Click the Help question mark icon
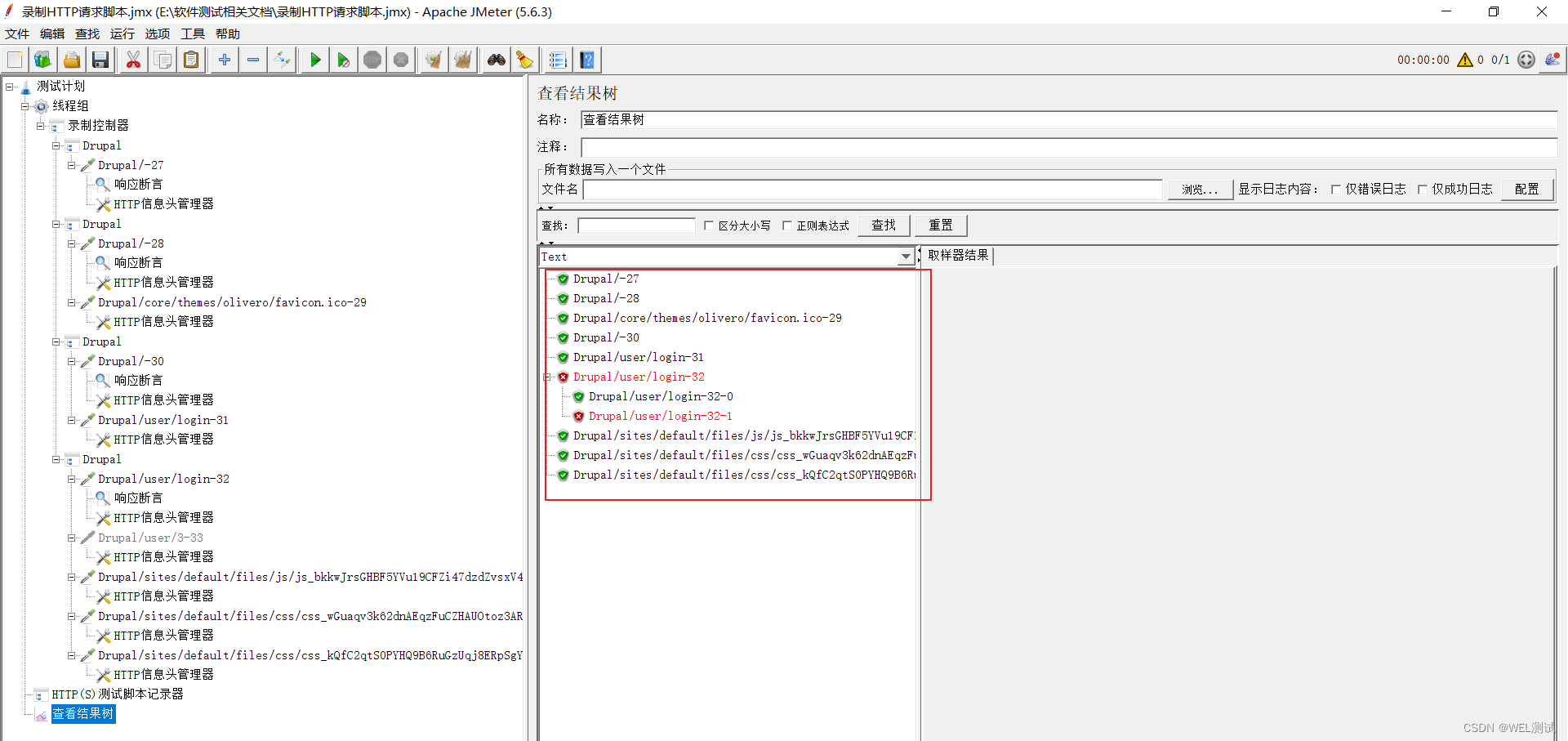This screenshot has height=741, width=1568. pos(587,60)
